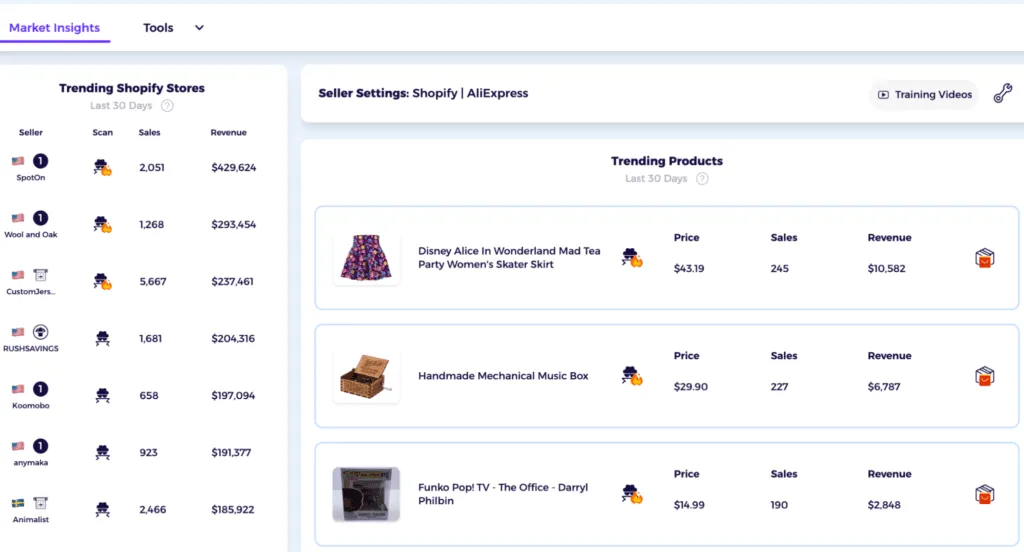The height and width of the screenshot is (552, 1024).
Task: Select the $43.19 price value
Action: [689, 268]
